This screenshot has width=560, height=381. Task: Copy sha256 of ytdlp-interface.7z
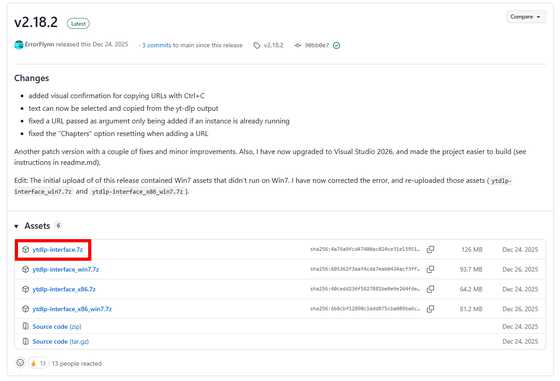pyautogui.click(x=431, y=249)
